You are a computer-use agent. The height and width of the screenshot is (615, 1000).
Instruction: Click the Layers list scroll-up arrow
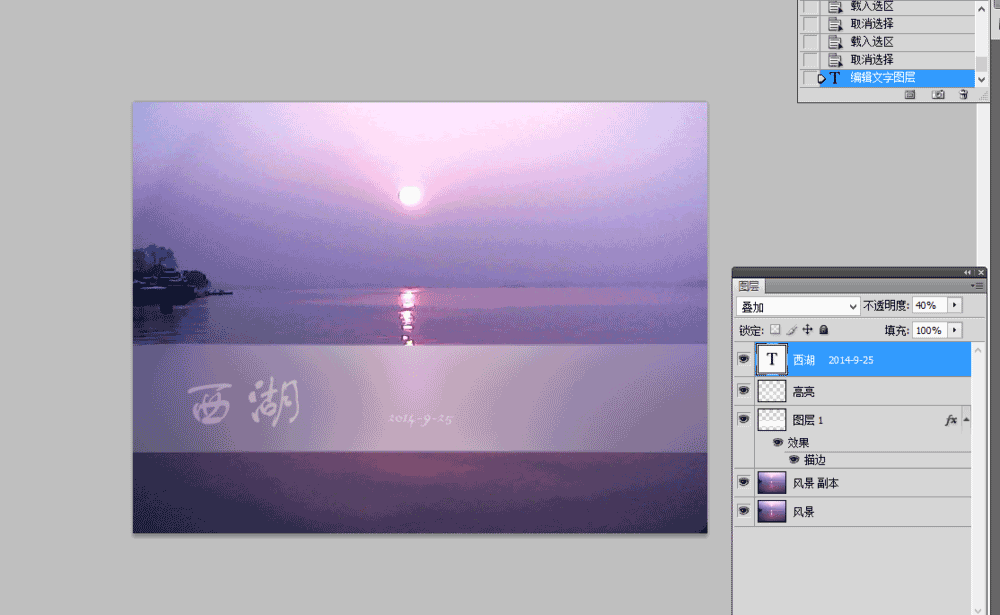tap(978, 350)
